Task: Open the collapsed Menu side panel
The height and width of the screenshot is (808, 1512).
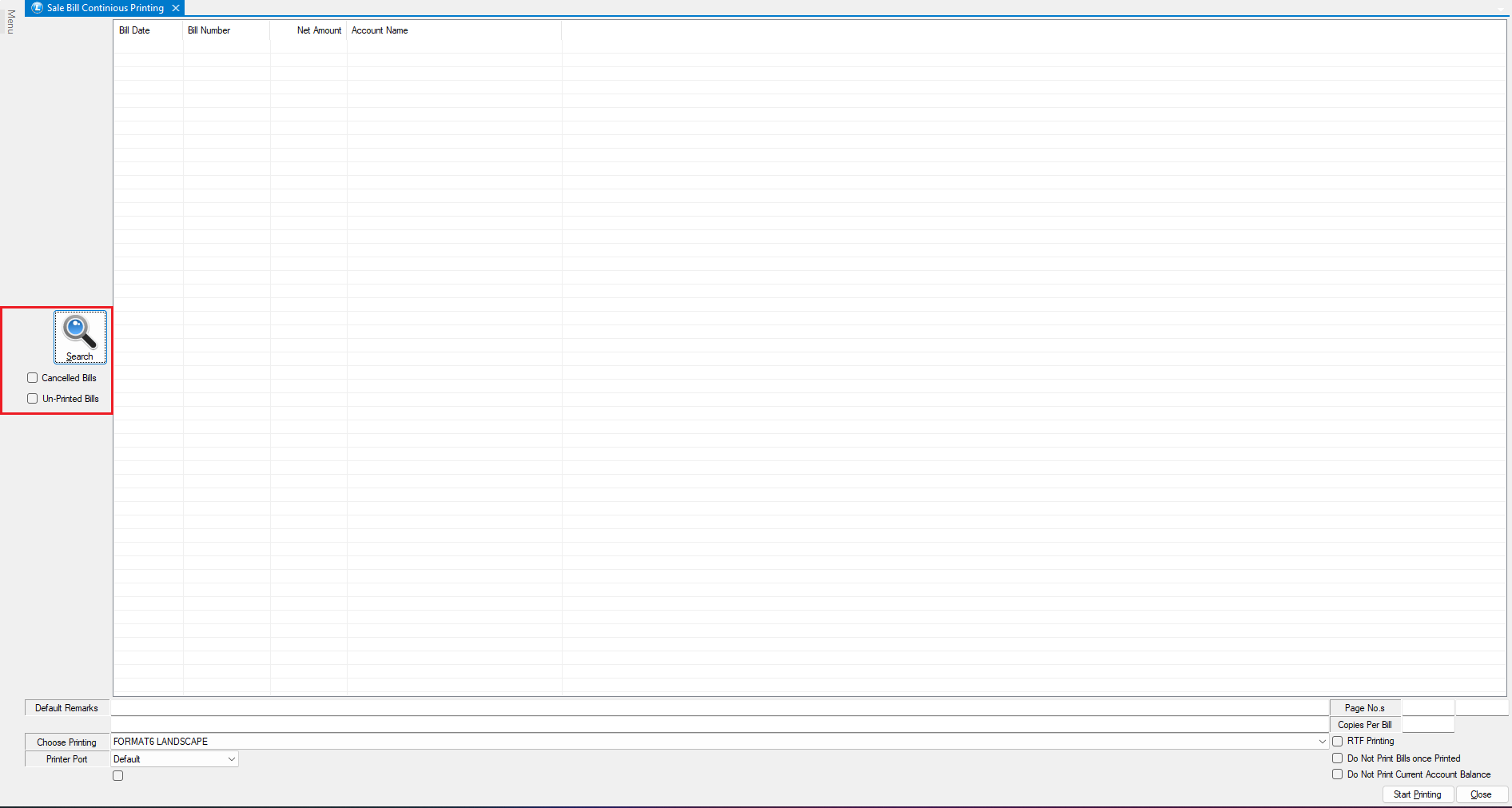Action: pyautogui.click(x=10, y=22)
